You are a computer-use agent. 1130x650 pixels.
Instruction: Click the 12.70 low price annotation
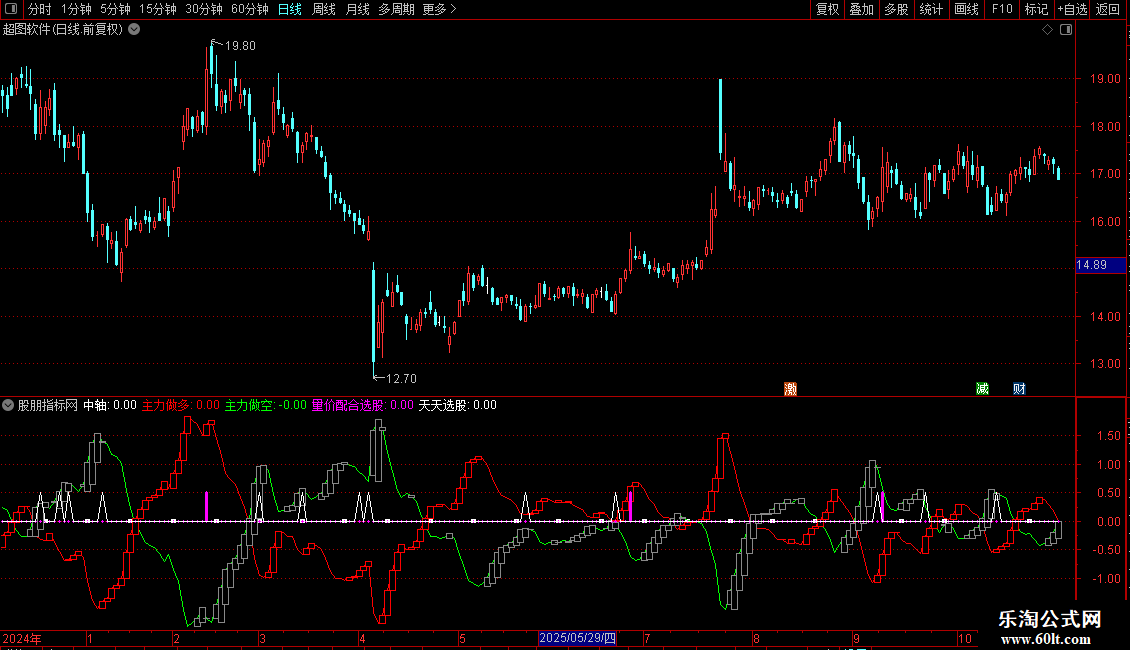point(401,378)
